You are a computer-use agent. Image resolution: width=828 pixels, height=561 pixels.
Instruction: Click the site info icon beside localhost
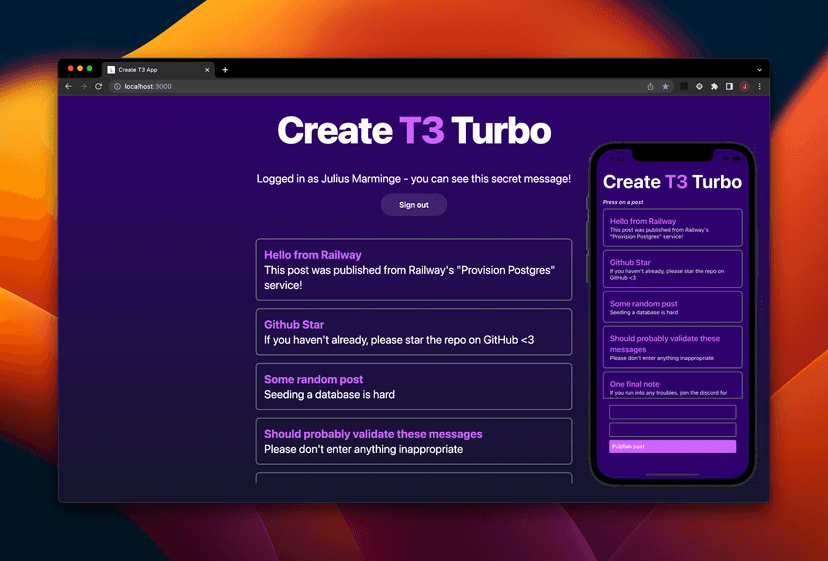pyautogui.click(x=116, y=87)
